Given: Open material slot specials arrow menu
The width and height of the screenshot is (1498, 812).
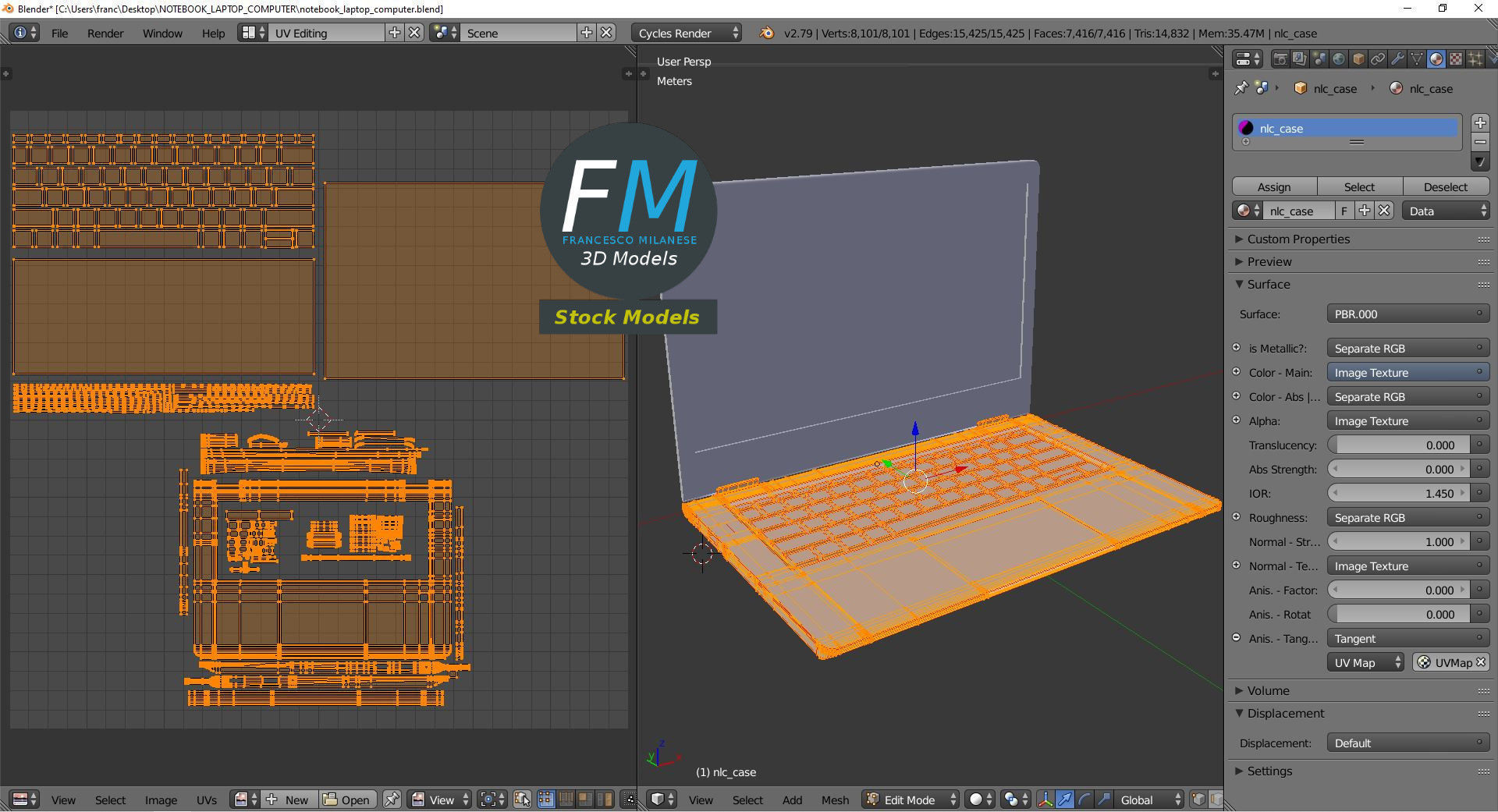Looking at the screenshot, I should pos(1480,161).
